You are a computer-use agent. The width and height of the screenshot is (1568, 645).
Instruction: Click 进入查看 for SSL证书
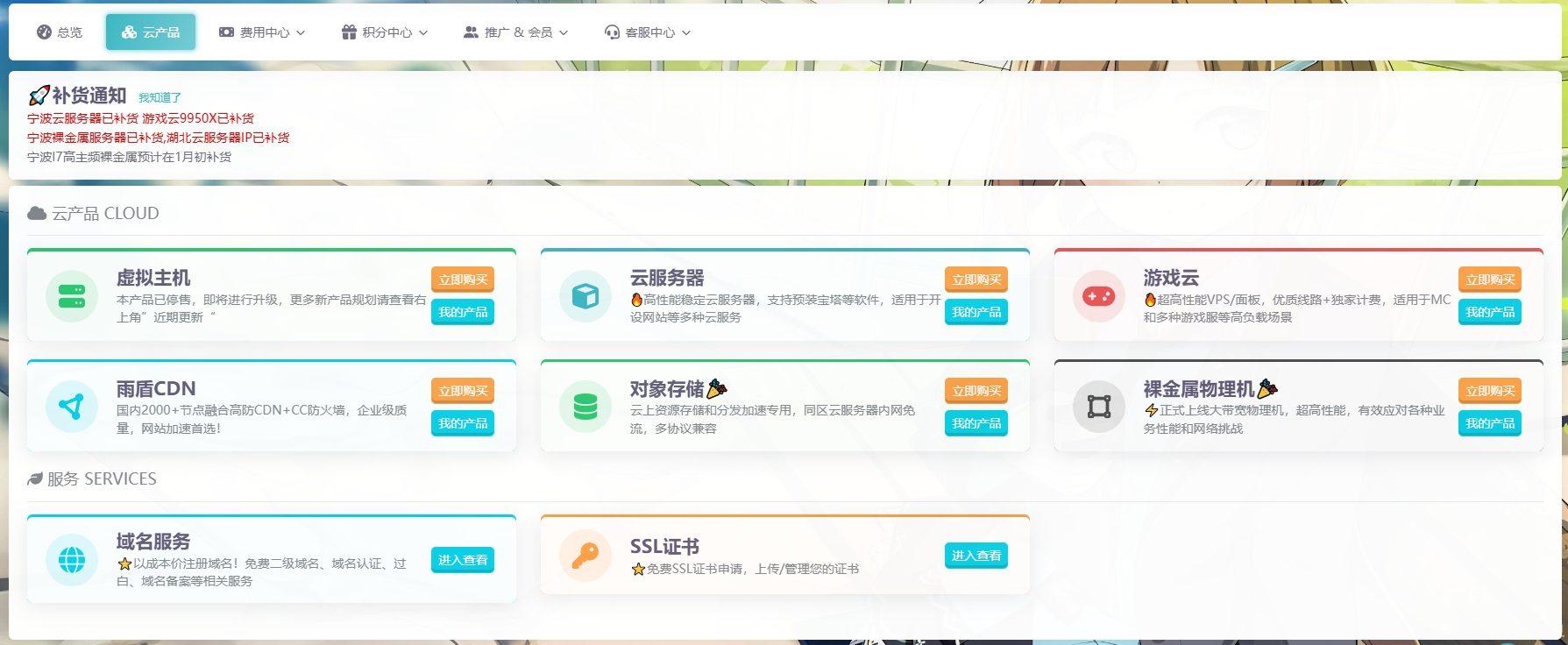click(x=976, y=556)
